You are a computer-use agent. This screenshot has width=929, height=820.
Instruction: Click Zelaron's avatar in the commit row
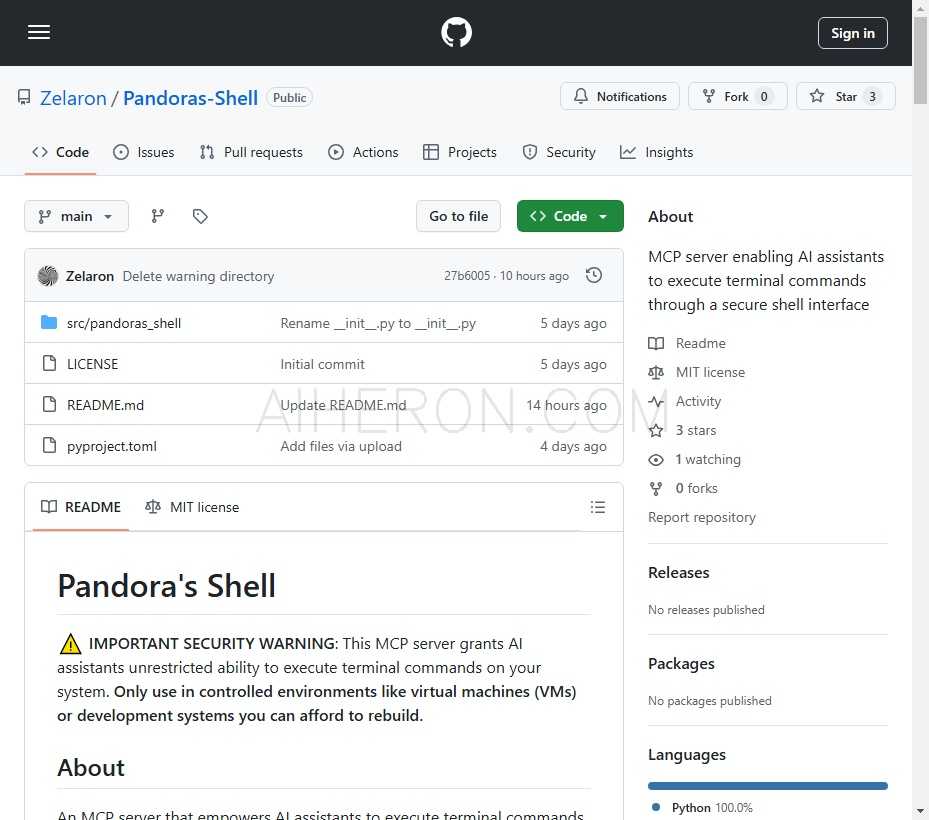click(48, 276)
